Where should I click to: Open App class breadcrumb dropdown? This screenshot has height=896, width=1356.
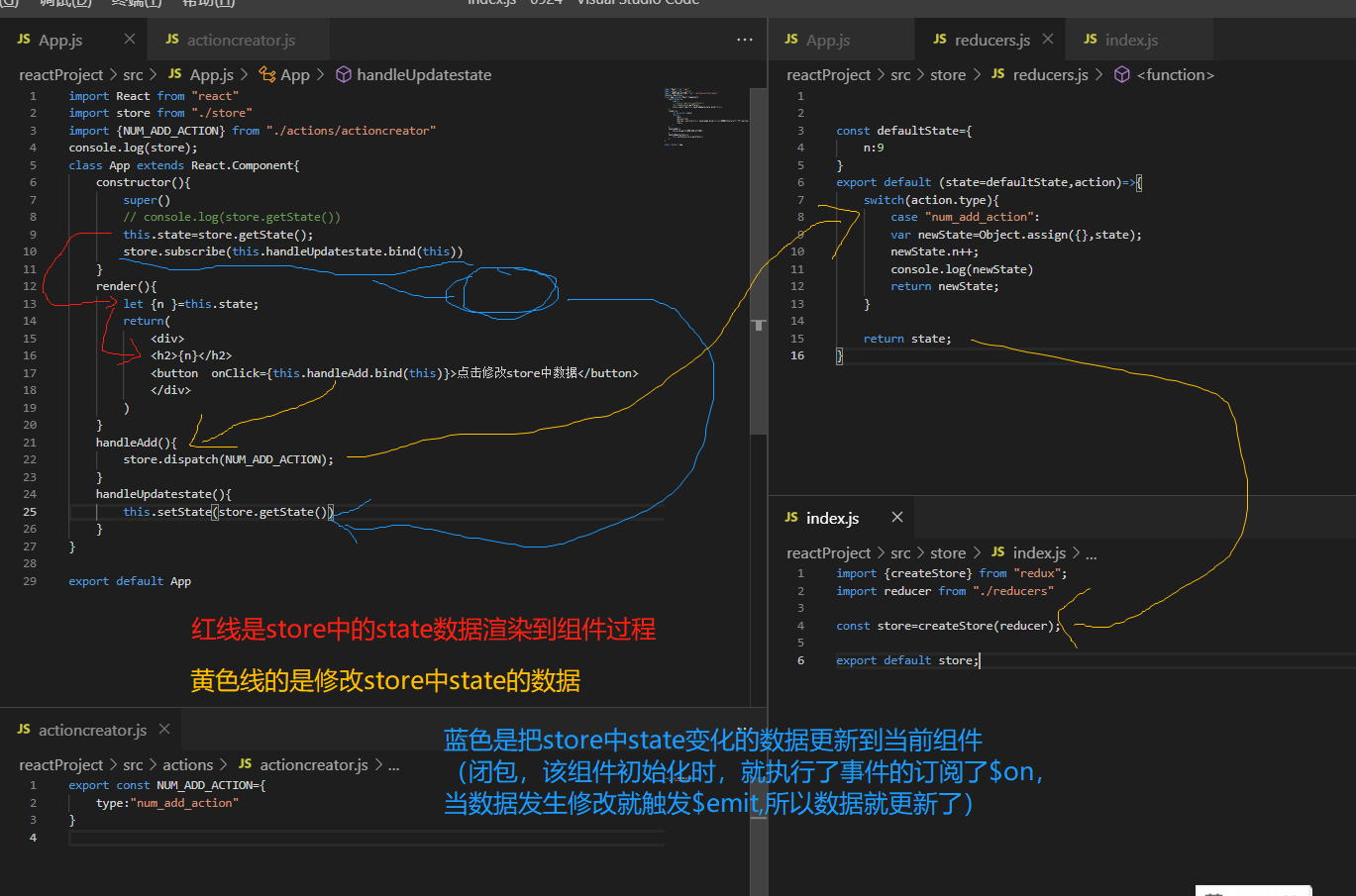(295, 74)
